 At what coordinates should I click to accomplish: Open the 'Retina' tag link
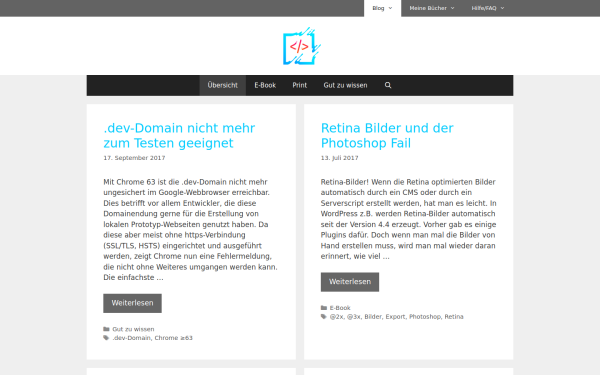coord(454,316)
